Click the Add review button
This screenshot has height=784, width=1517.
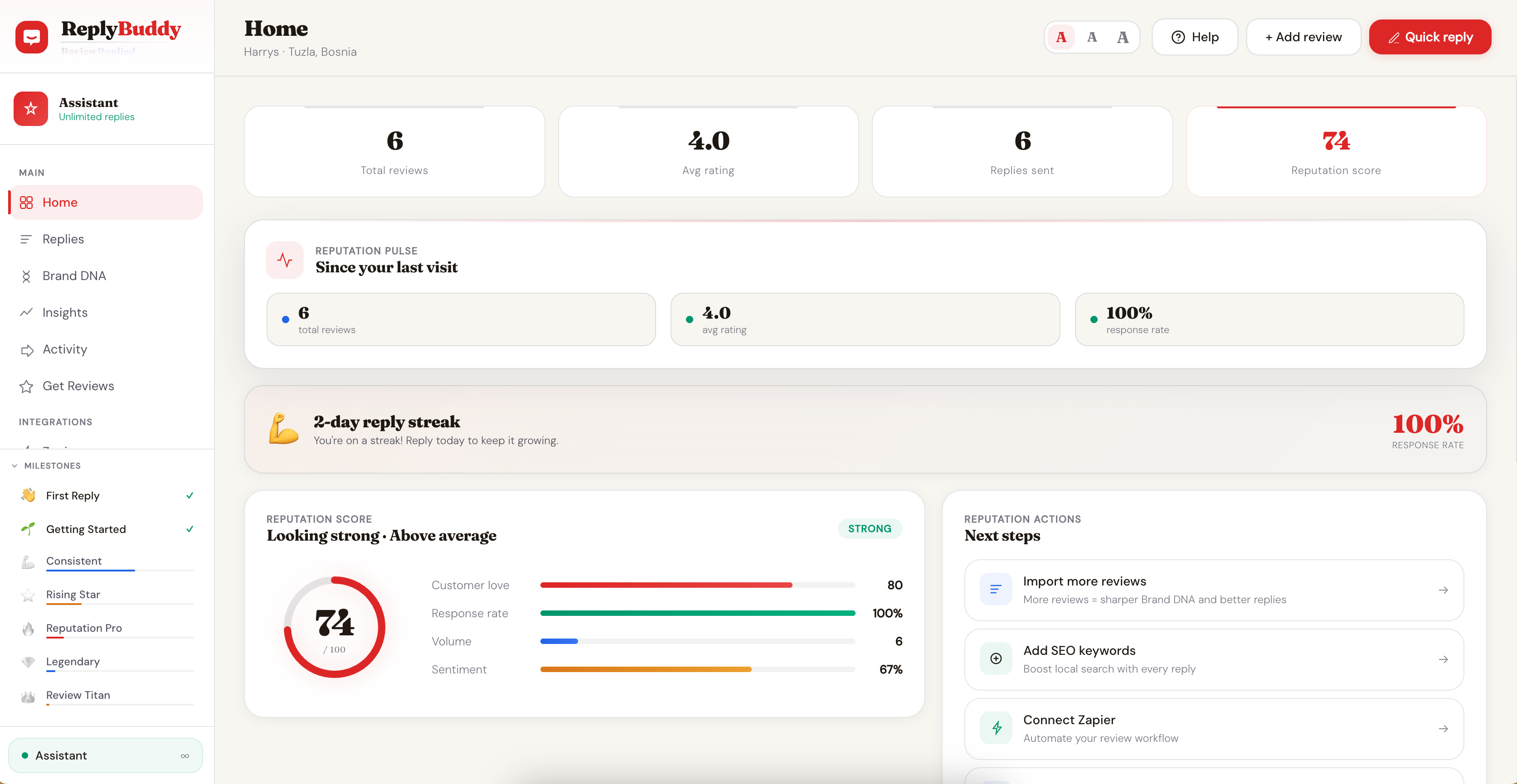(1303, 37)
